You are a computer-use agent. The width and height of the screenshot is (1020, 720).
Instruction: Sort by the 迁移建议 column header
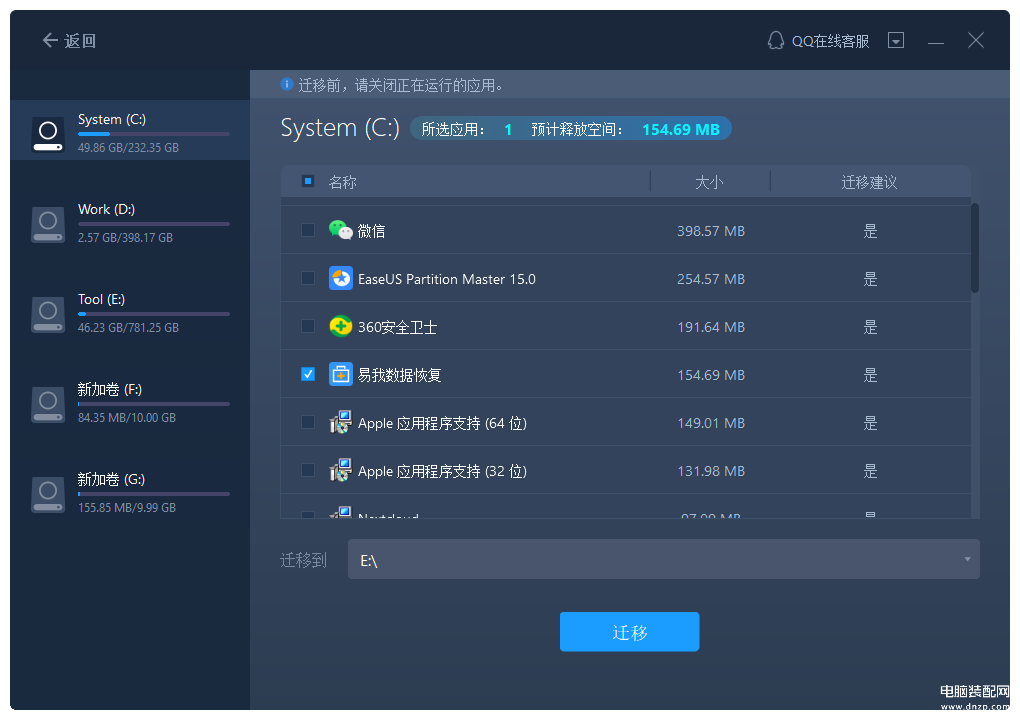click(869, 182)
